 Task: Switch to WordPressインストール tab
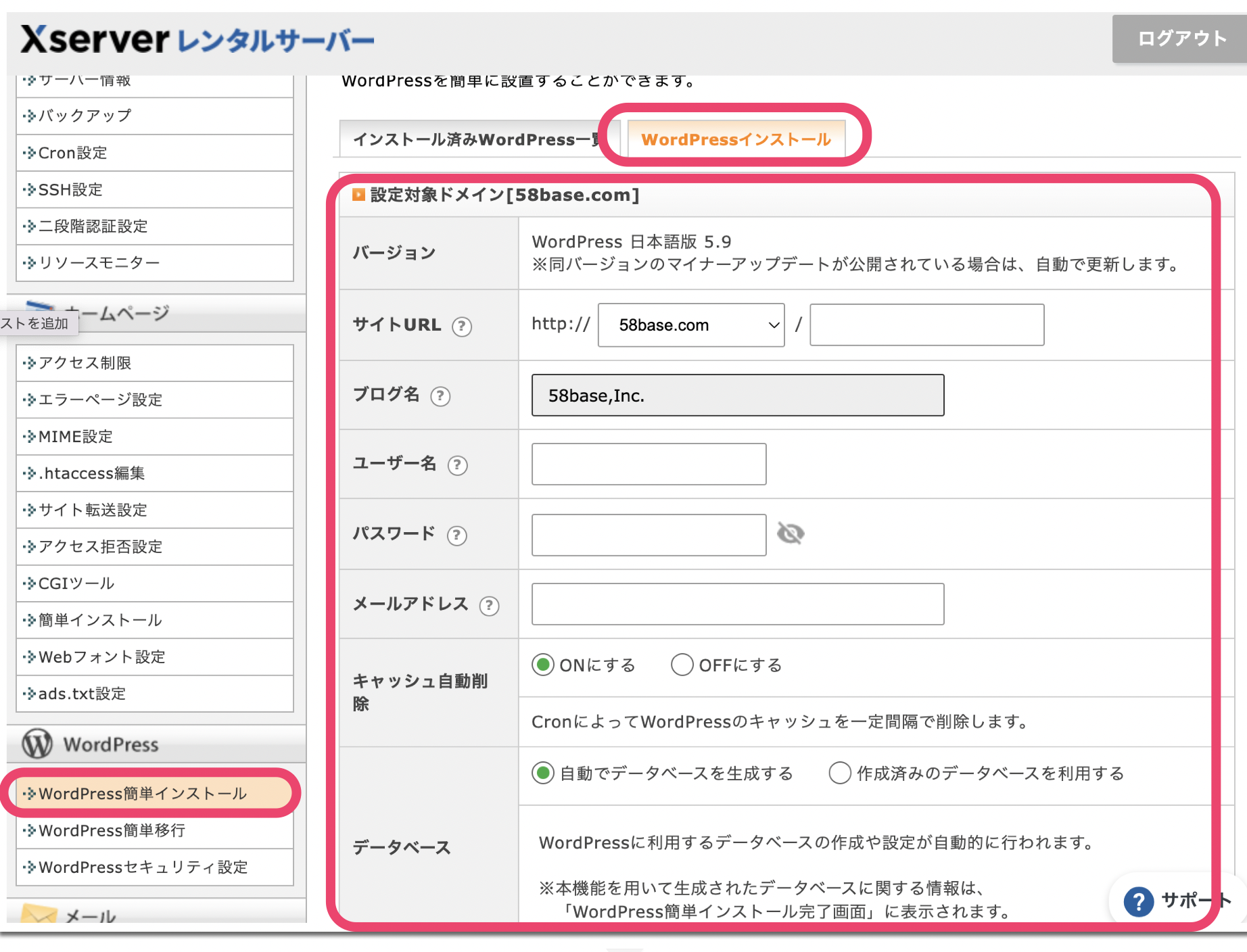click(736, 139)
